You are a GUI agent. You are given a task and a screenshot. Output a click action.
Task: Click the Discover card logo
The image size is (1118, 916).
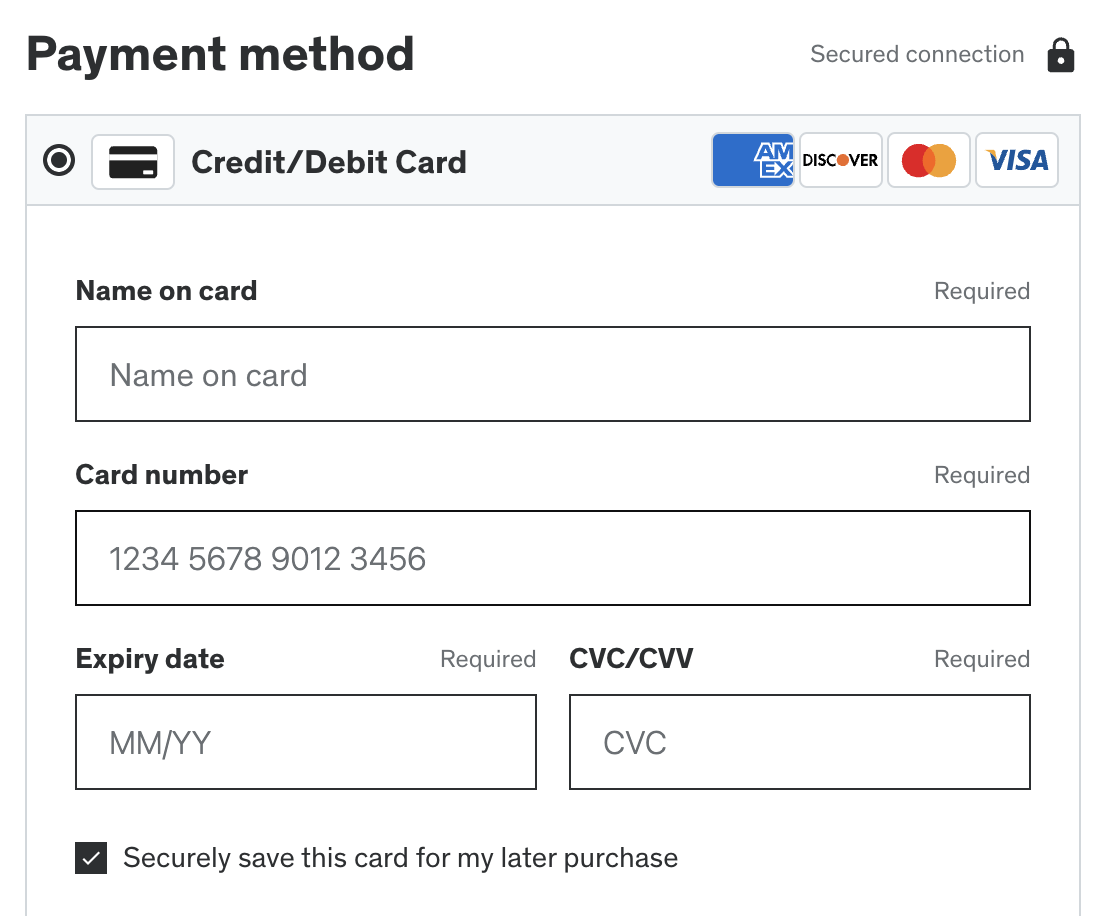click(x=841, y=160)
